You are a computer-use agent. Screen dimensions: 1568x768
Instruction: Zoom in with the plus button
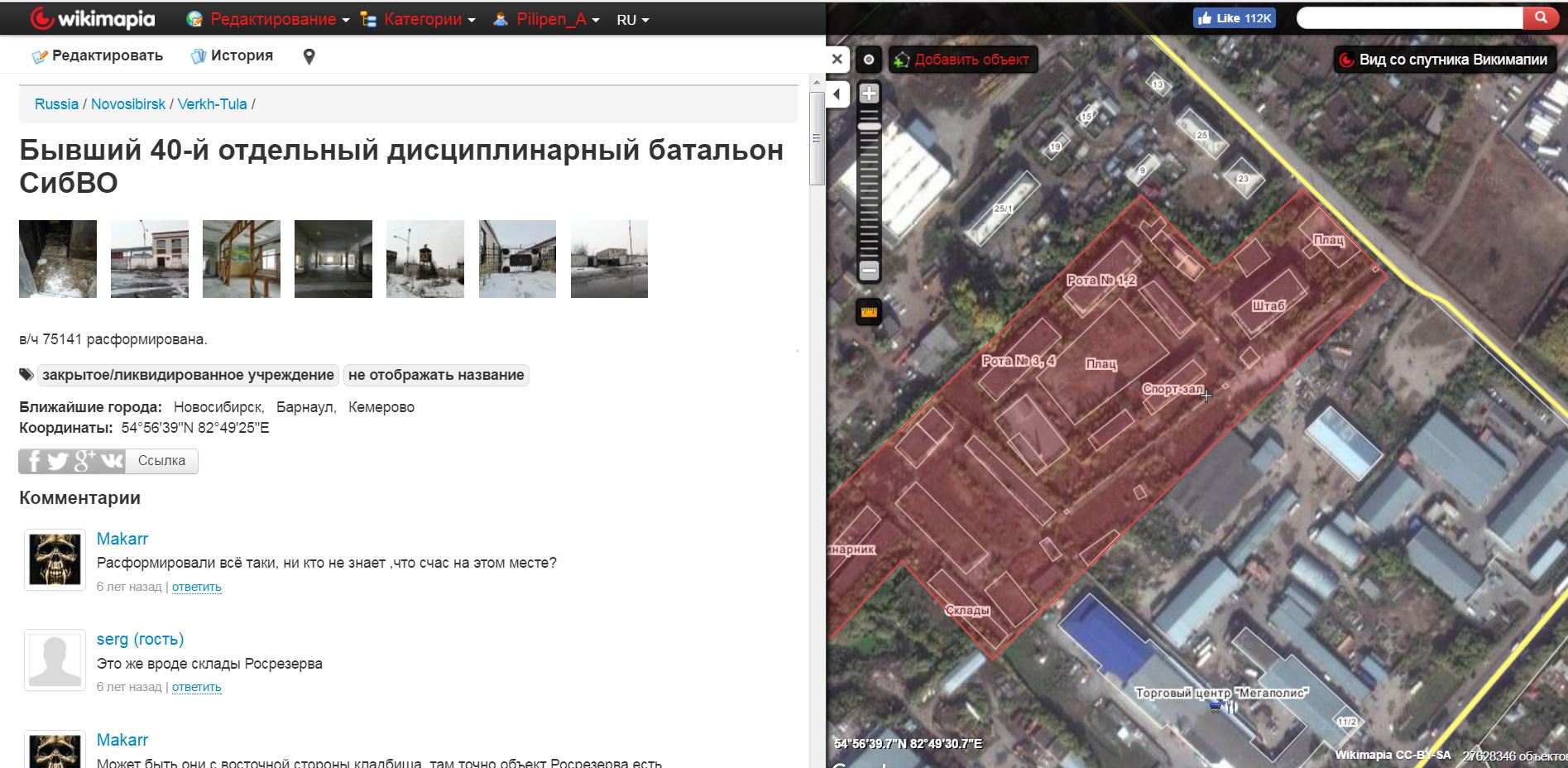pyautogui.click(x=869, y=94)
